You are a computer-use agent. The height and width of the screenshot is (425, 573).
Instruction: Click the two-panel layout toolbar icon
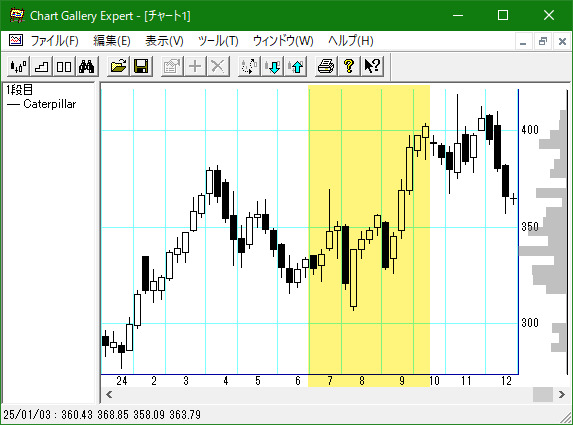[x=64, y=67]
